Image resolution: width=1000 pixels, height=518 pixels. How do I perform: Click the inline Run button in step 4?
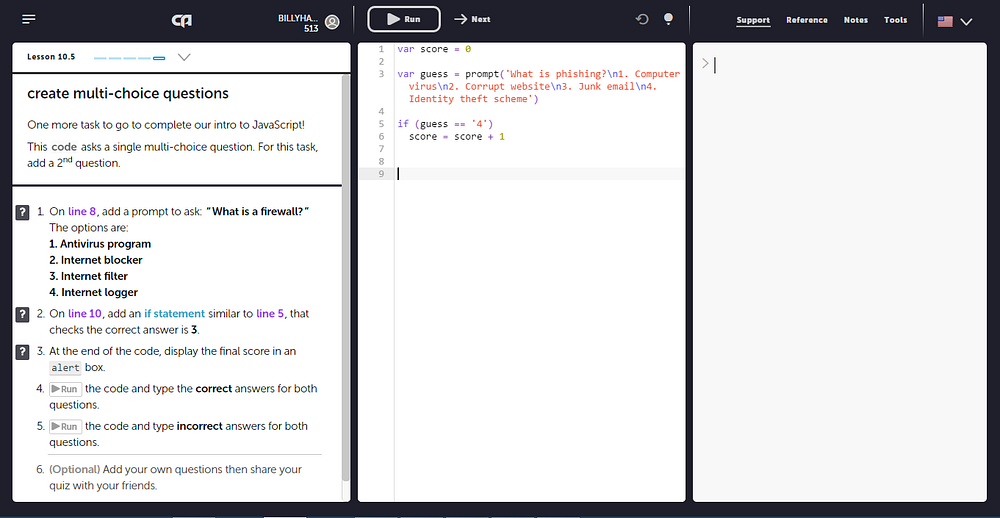point(66,388)
